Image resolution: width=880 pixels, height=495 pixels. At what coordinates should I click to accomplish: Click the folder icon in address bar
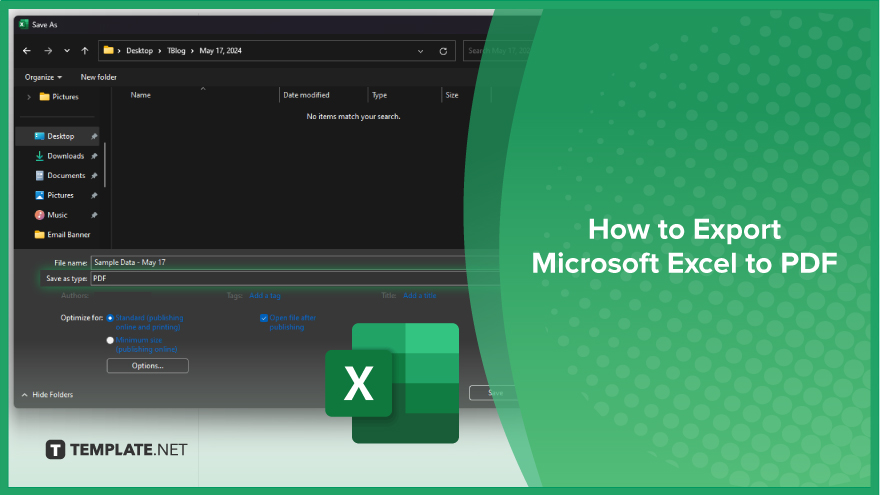coord(108,51)
